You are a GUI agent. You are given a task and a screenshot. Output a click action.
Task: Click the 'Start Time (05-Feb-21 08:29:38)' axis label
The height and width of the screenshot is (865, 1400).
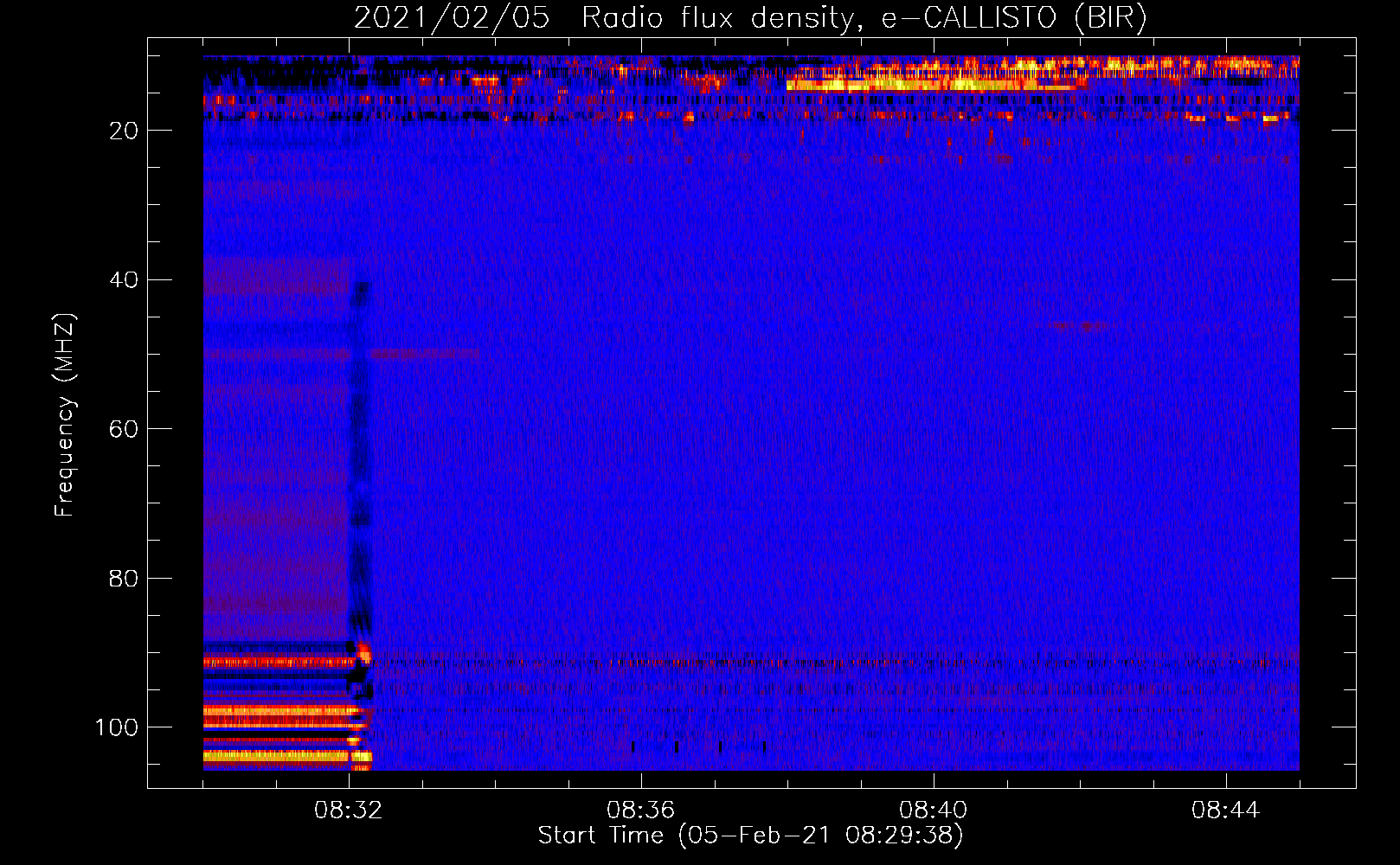coord(750,836)
